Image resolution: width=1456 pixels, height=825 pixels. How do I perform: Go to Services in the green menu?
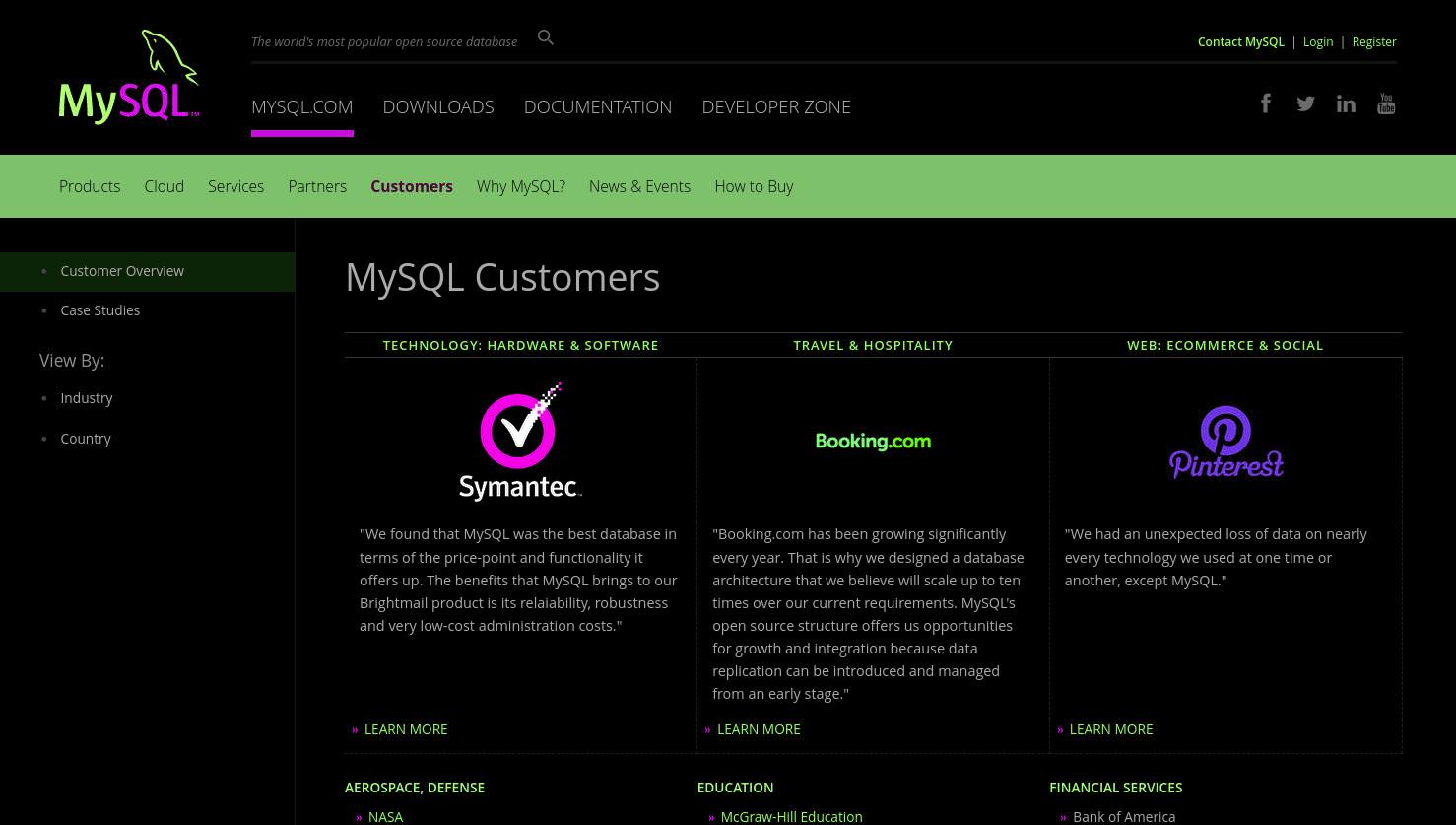coord(236,186)
